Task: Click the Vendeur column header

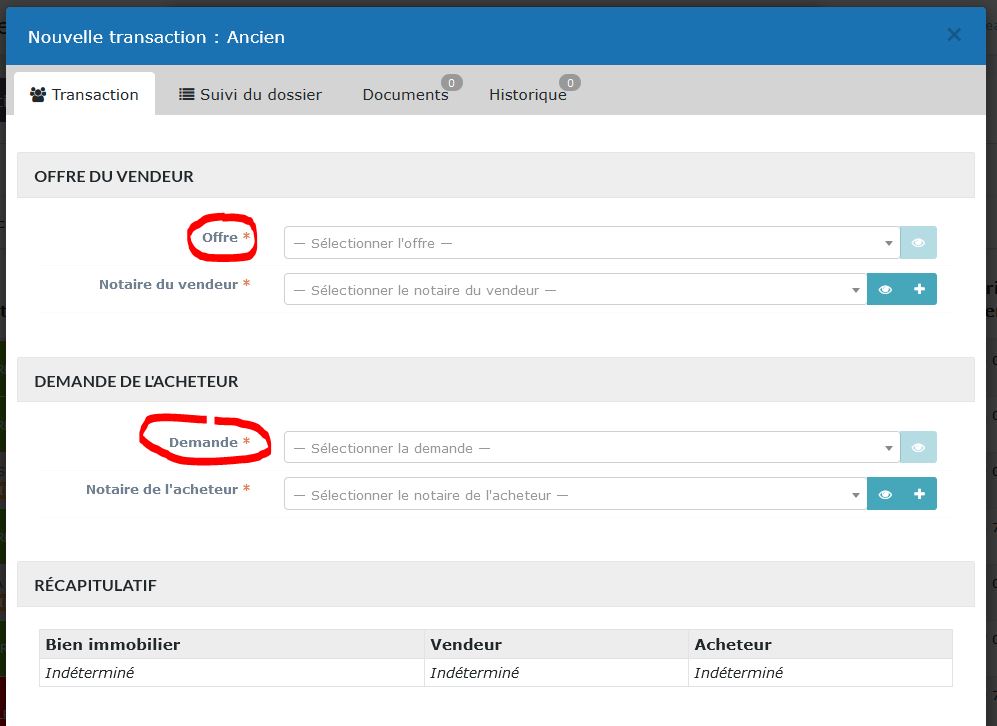Action: tap(466, 645)
